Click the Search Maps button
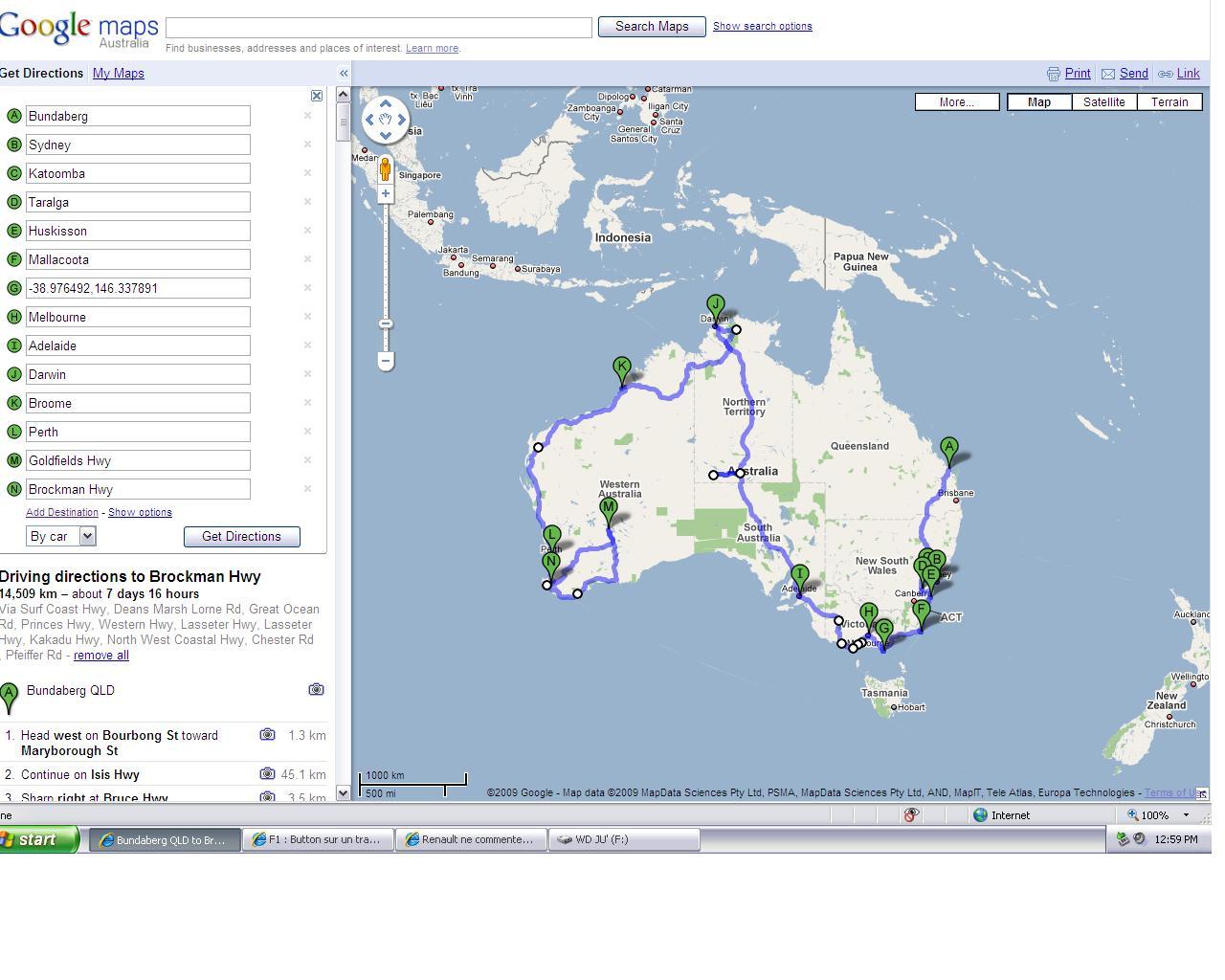The width and height of the screenshot is (1225, 980). point(652,27)
